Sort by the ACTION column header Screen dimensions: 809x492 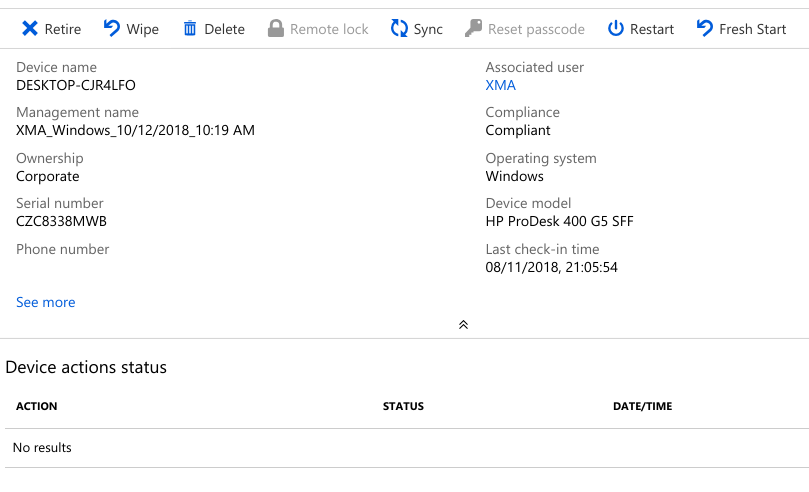(x=37, y=406)
